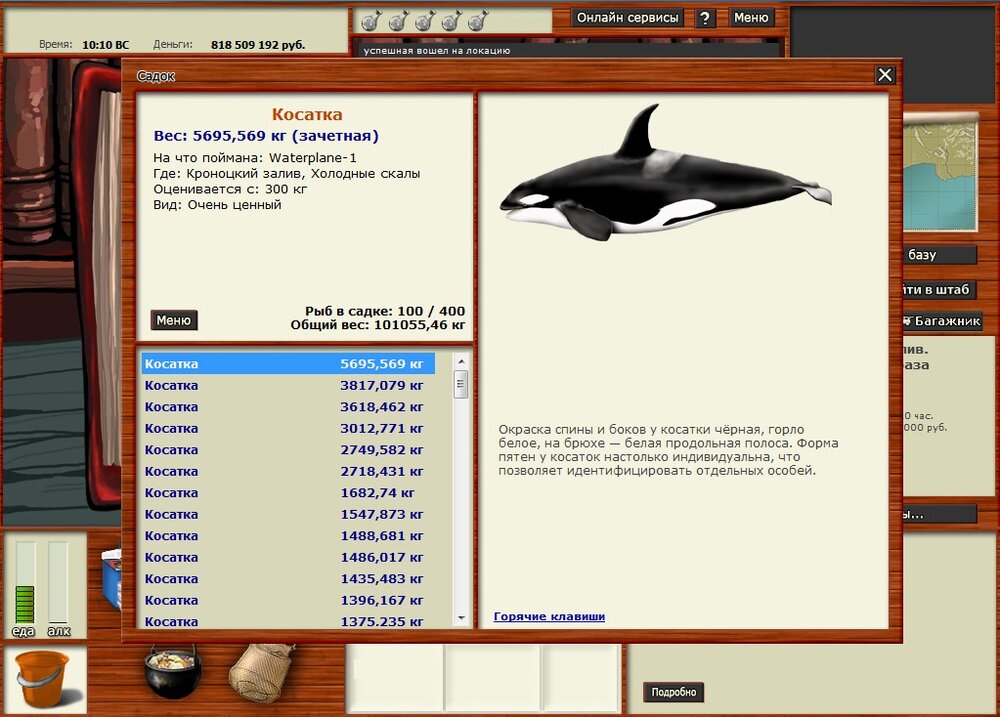The height and width of the screenshot is (717, 1000).
Task: Open the cooking pot with fish soup
Action: pyautogui.click(x=172, y=671)
